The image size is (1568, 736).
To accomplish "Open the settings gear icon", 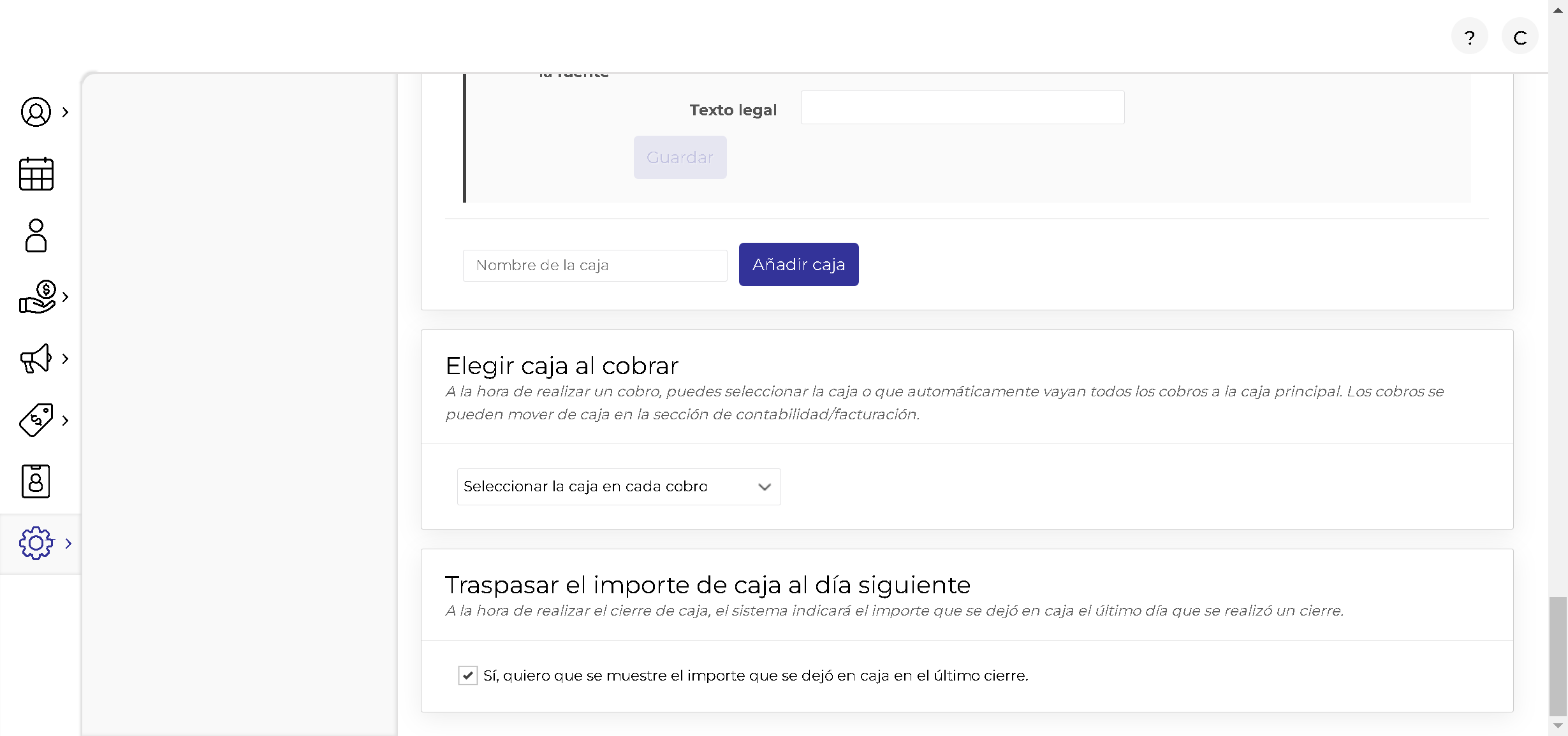I will 36,543.
